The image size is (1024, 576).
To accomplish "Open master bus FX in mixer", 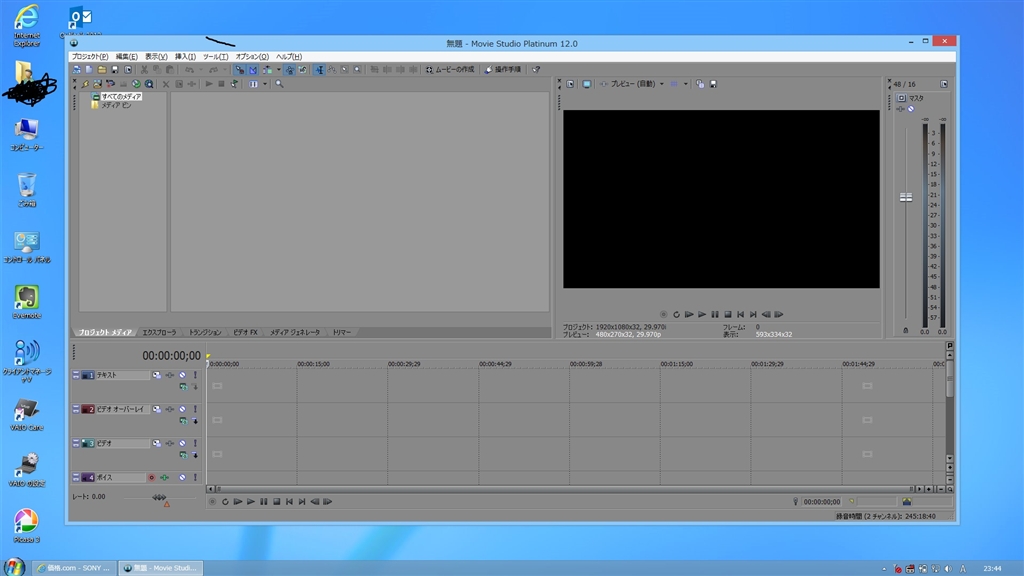I will (901, 109).
